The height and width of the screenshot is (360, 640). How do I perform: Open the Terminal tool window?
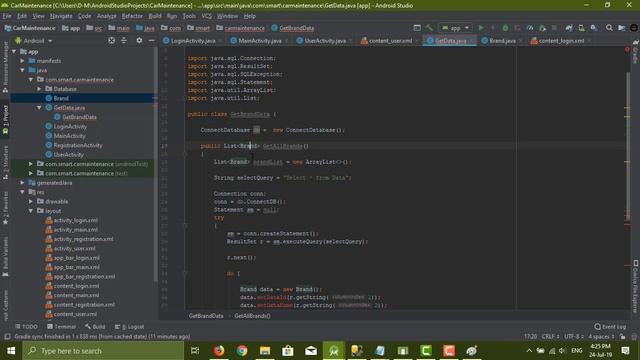61,327
